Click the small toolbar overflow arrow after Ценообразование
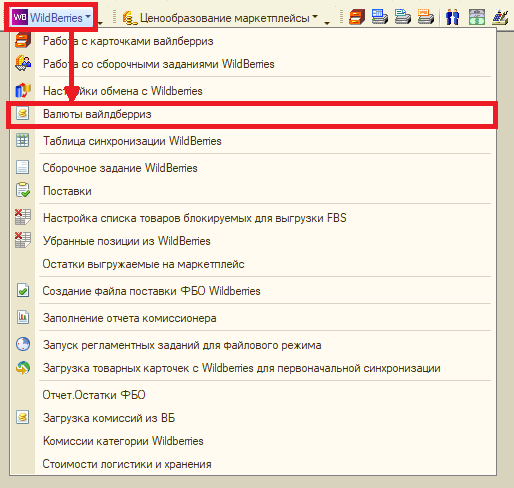The height and width of the screenshot is (488, 514). (327, 23)
